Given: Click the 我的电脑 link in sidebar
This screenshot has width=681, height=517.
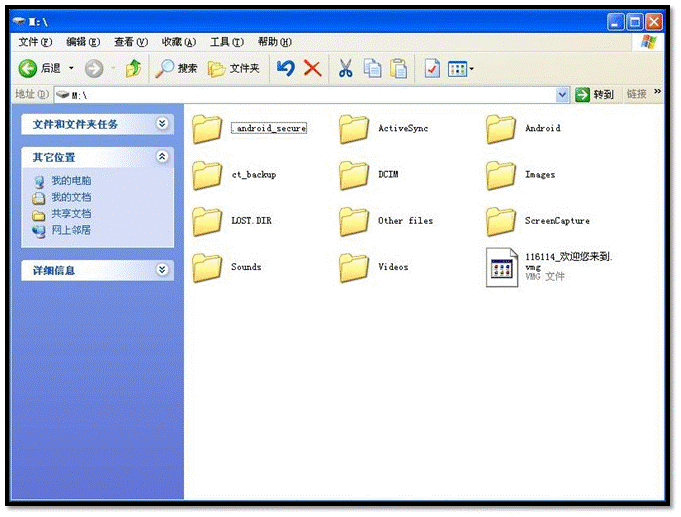Looking at the screenshot, I should pos(70,181).
